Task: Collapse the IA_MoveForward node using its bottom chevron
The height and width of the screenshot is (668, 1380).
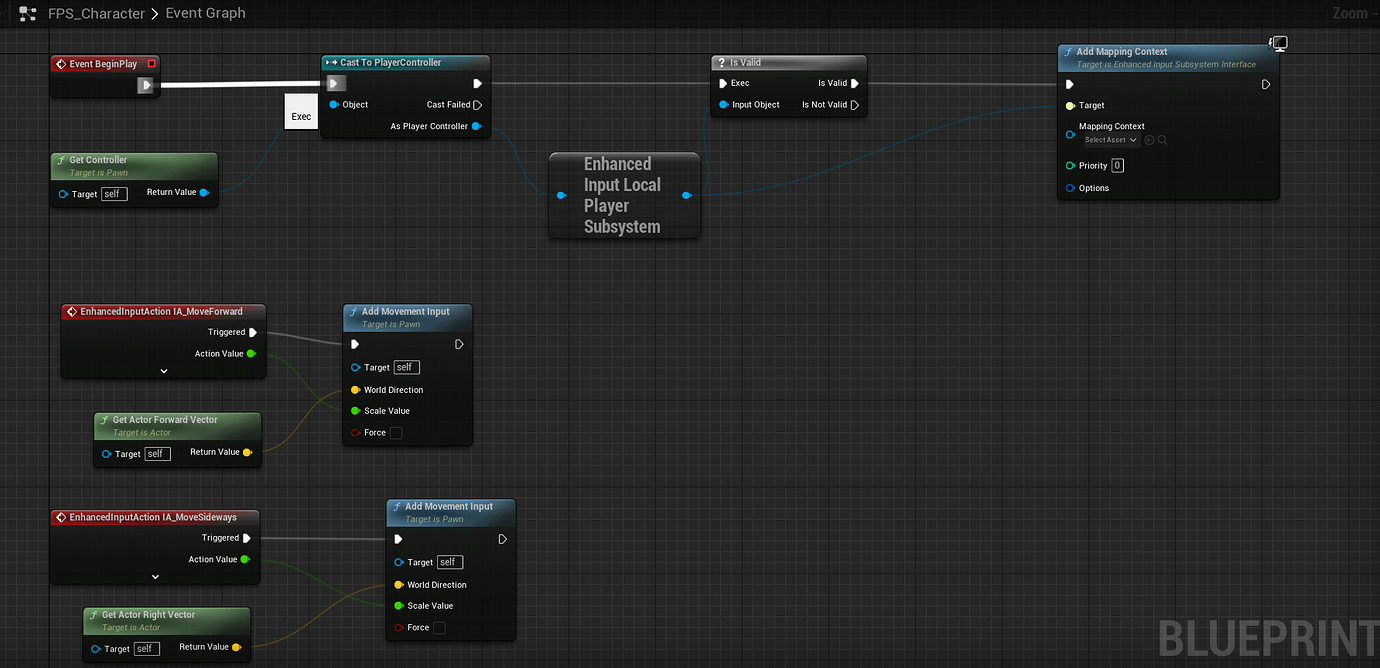Action: click(163, 370)
